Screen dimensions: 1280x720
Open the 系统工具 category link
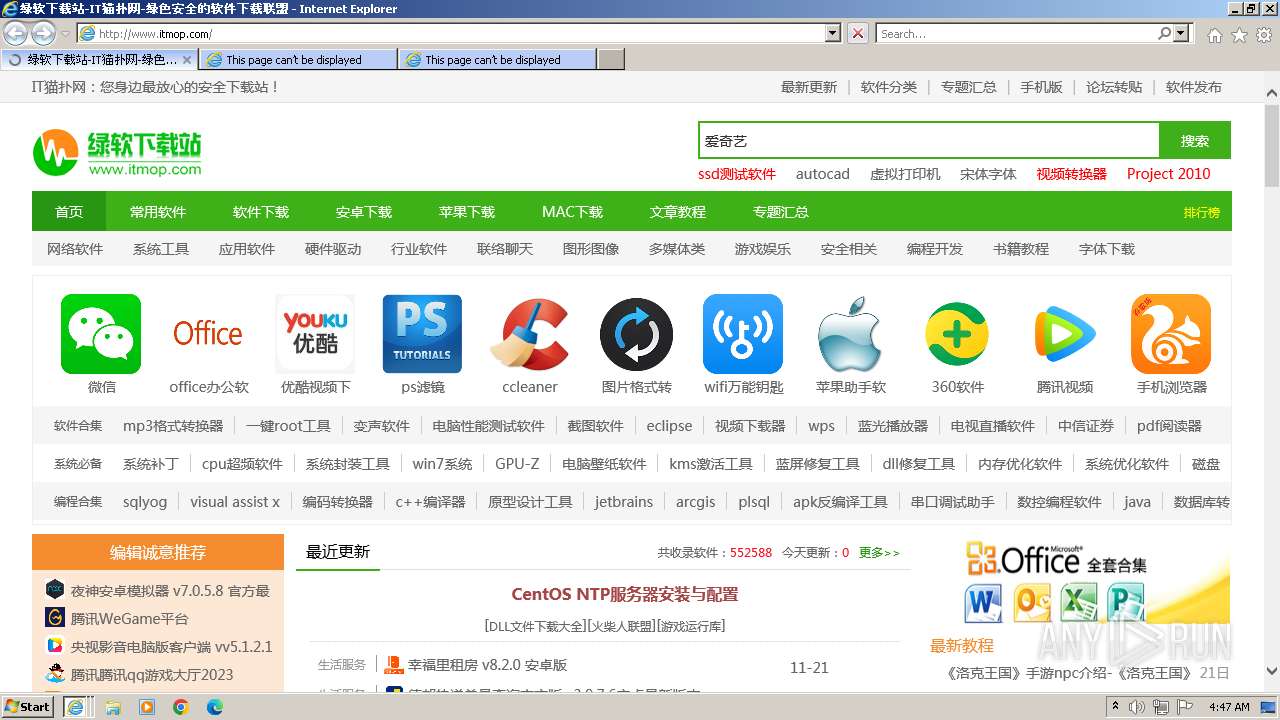click(x=161, y=249)
